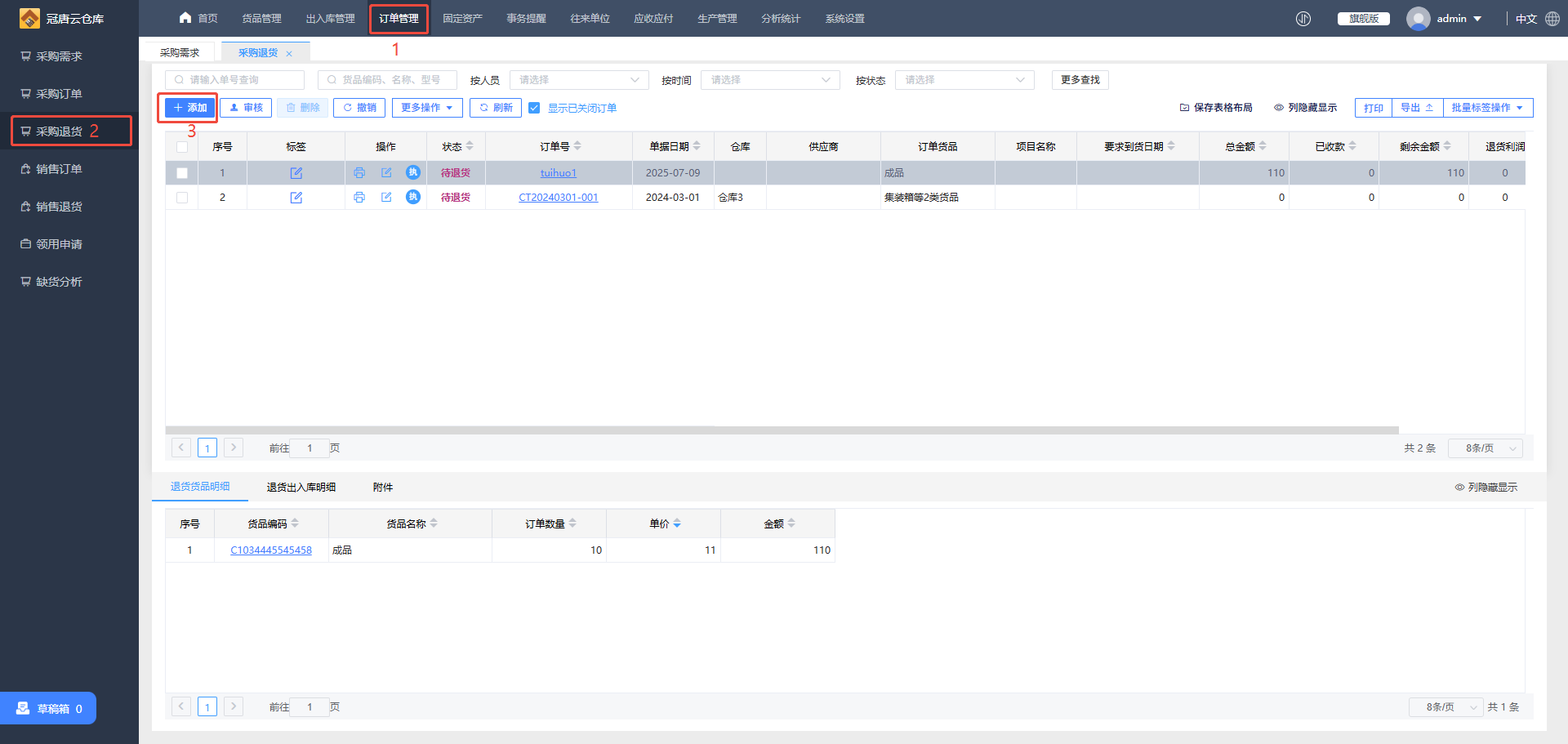Click the print icon in row CT20240301-001
This screenshot has height=744, width=1568.
pos(359,198)
